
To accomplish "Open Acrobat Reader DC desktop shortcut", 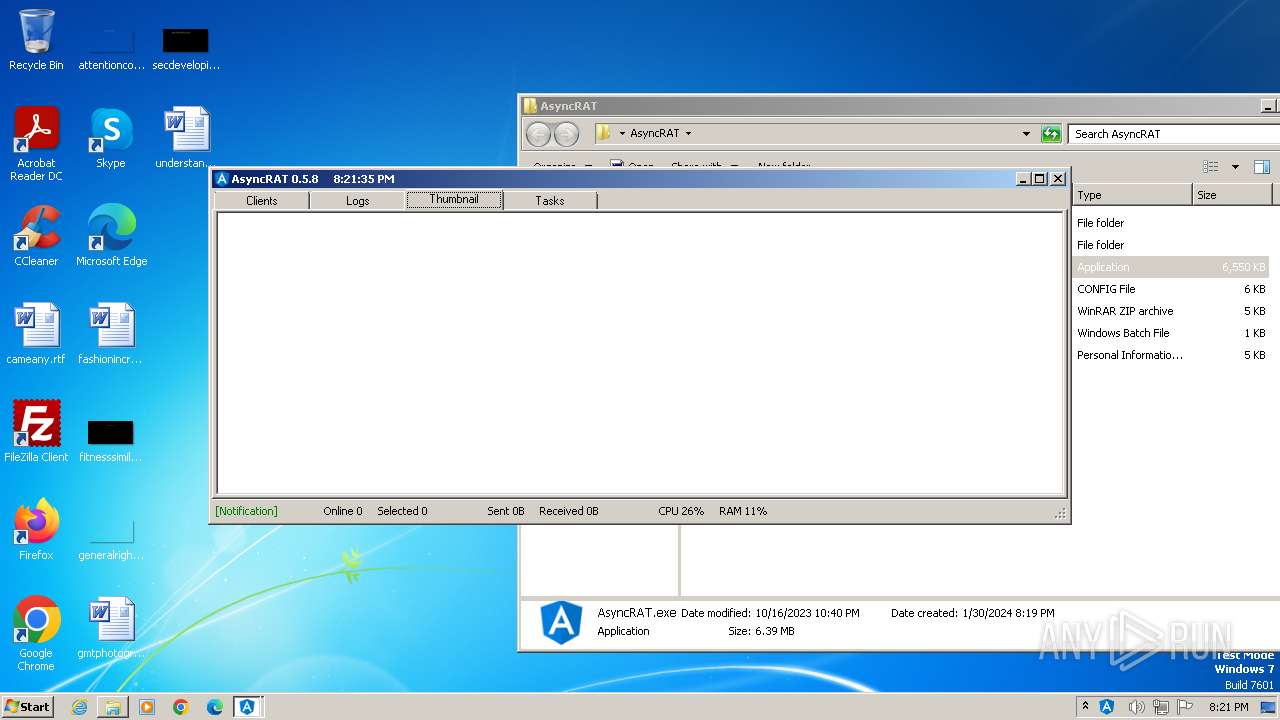I will click(x=36, y=144).
